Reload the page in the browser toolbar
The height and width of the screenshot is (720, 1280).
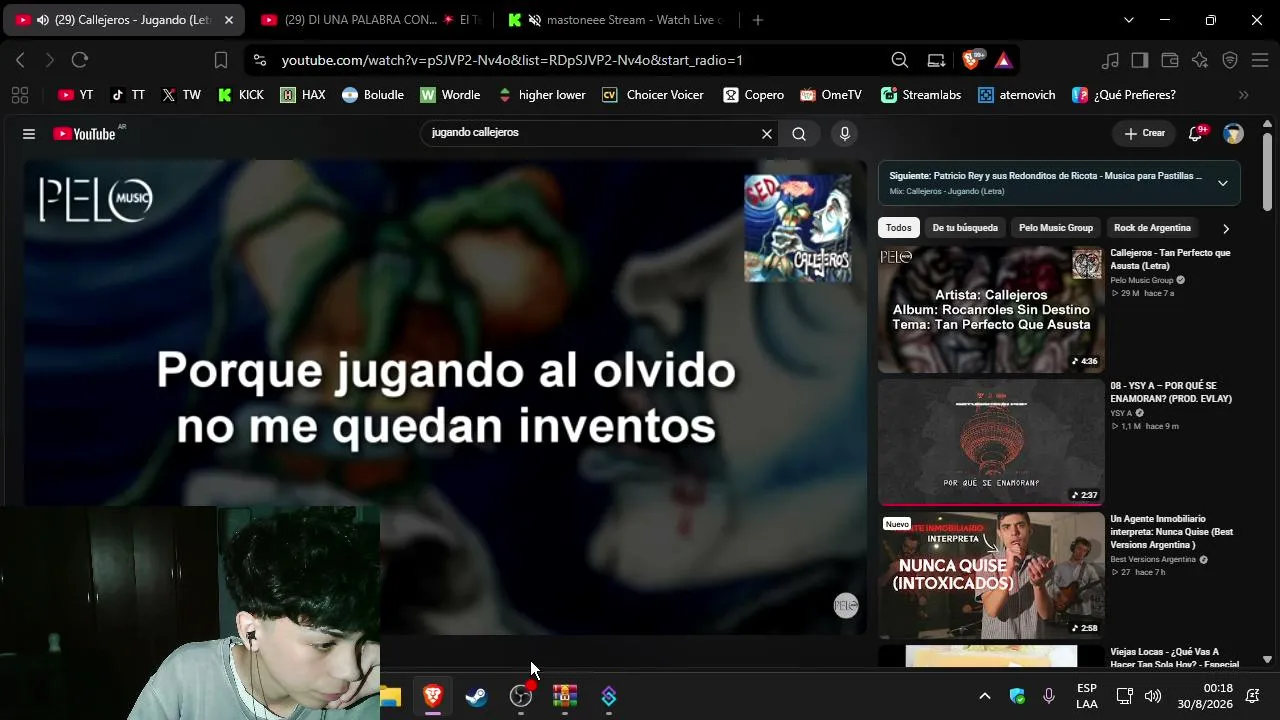[80, 60]
